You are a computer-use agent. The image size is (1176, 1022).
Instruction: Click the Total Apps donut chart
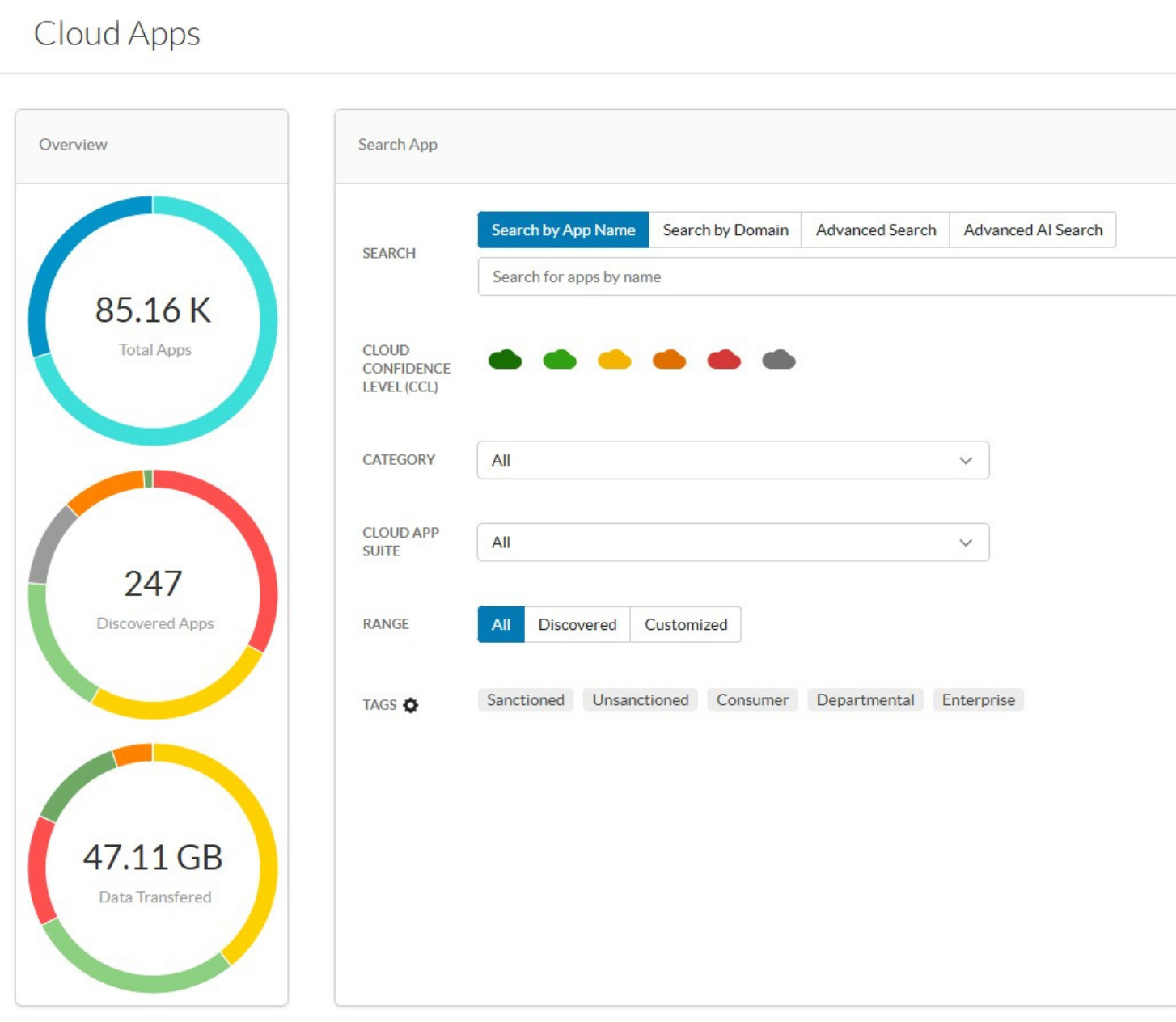click(153, 321)
